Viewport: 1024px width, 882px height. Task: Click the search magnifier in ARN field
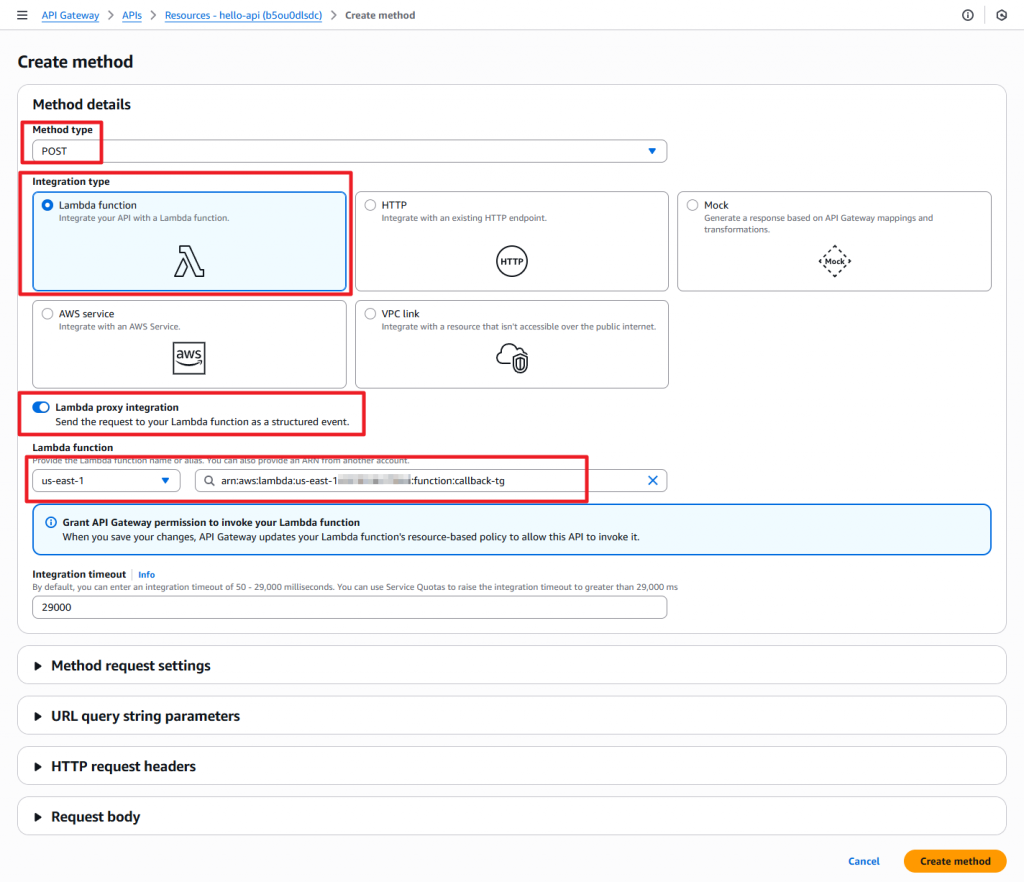[x=209, y=480]
